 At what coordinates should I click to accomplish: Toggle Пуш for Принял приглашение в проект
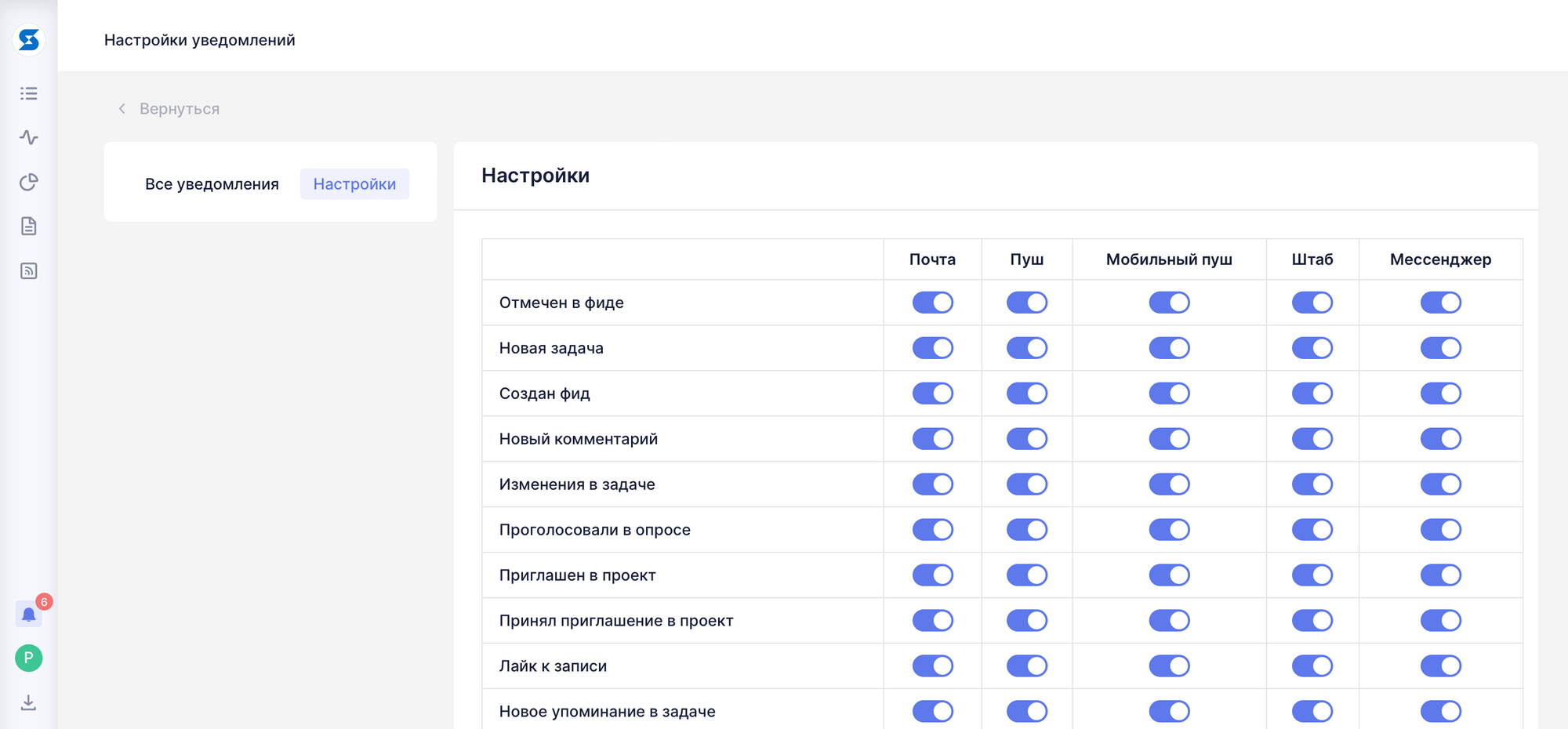[1027, 621]
